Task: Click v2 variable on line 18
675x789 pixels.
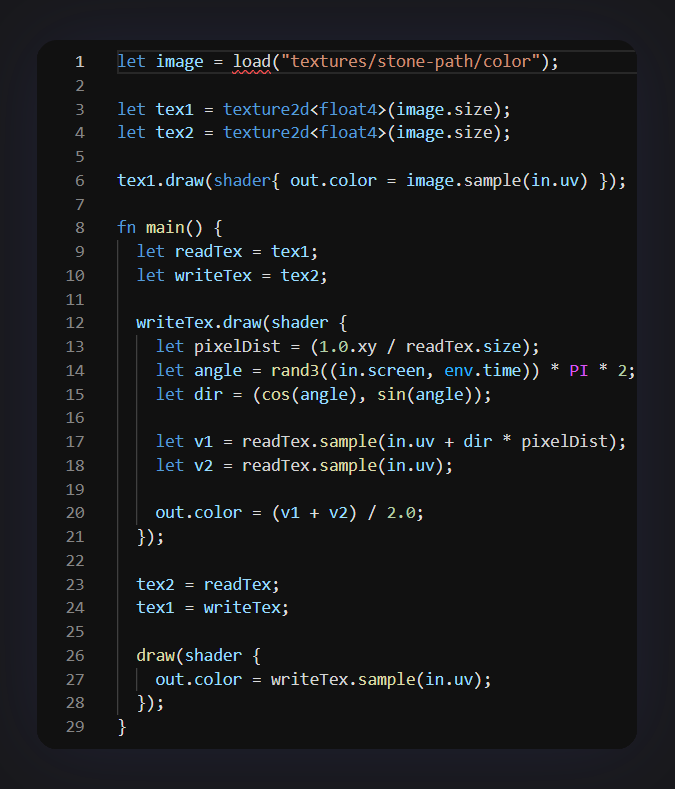Action: pyautogui.click(x=203, y=466)
